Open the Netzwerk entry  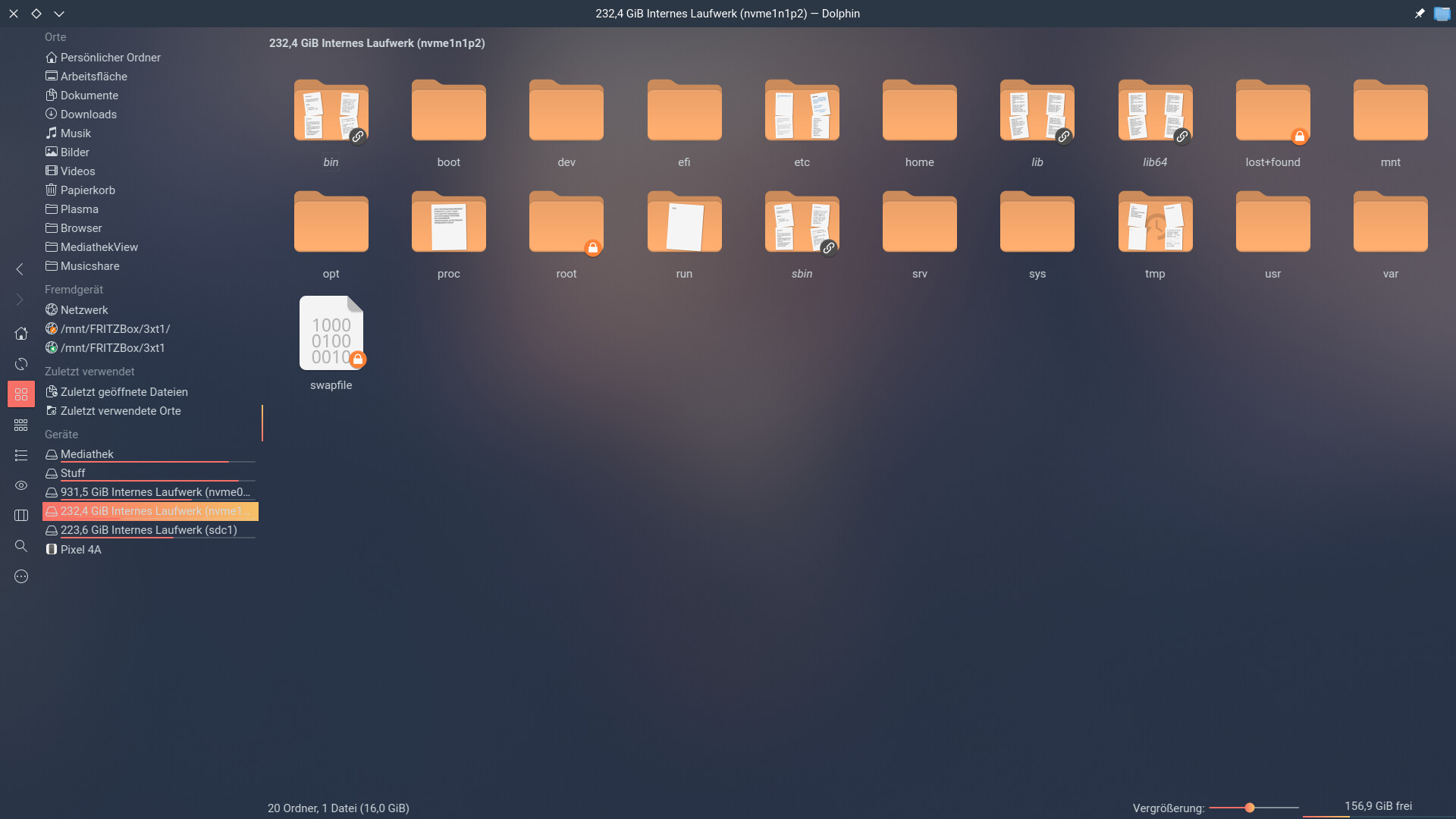tap(83, 310)
